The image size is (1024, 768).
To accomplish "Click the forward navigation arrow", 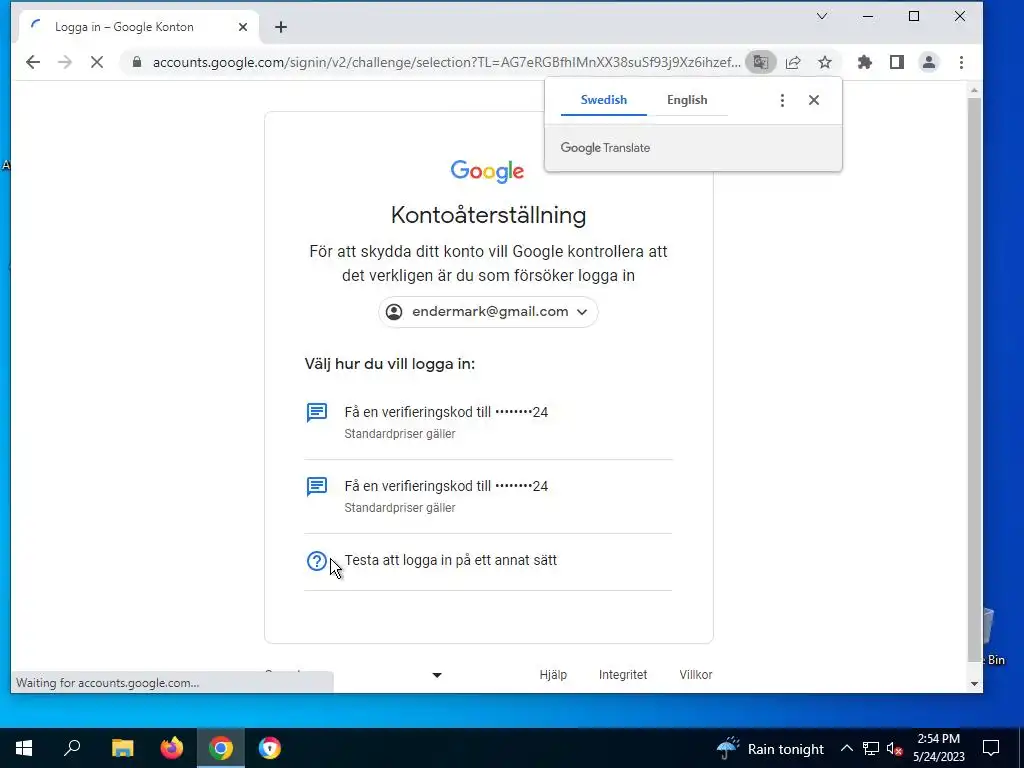I will point(65,62).
